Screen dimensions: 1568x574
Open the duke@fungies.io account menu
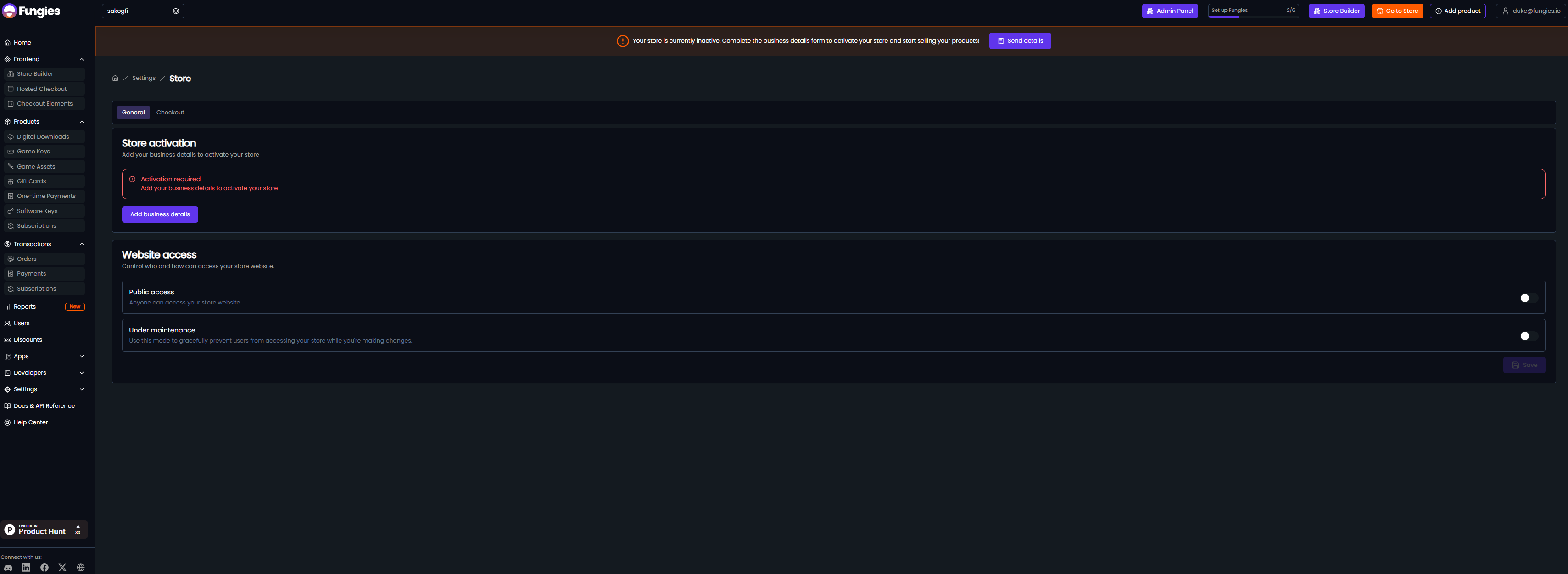click(1530, 11)
